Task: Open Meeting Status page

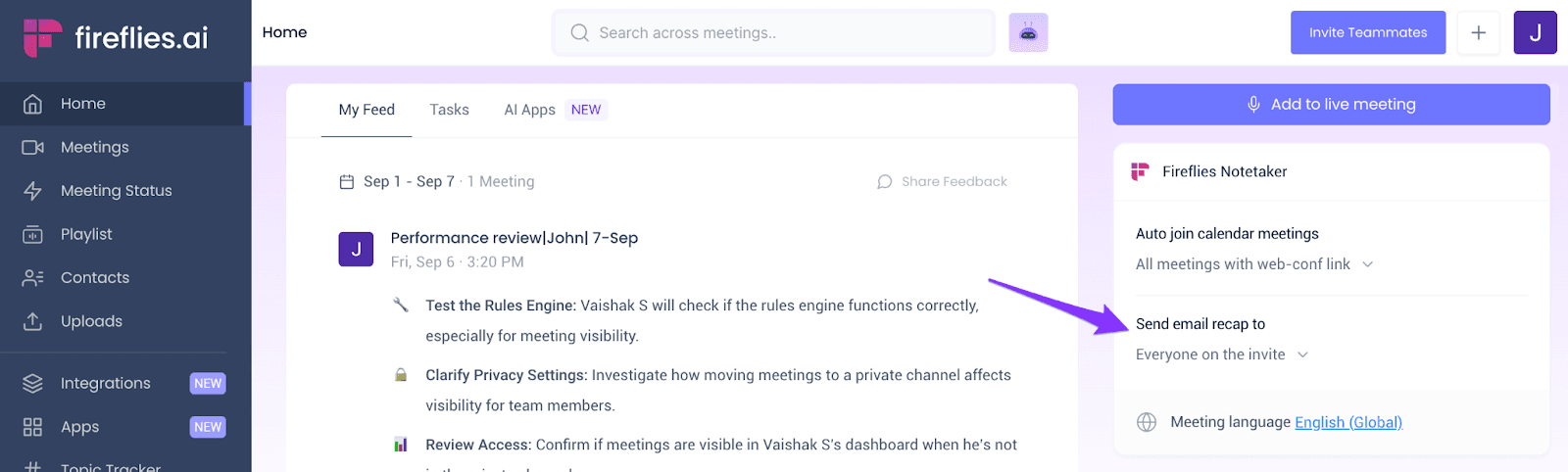Action: (x=125, y=191)
